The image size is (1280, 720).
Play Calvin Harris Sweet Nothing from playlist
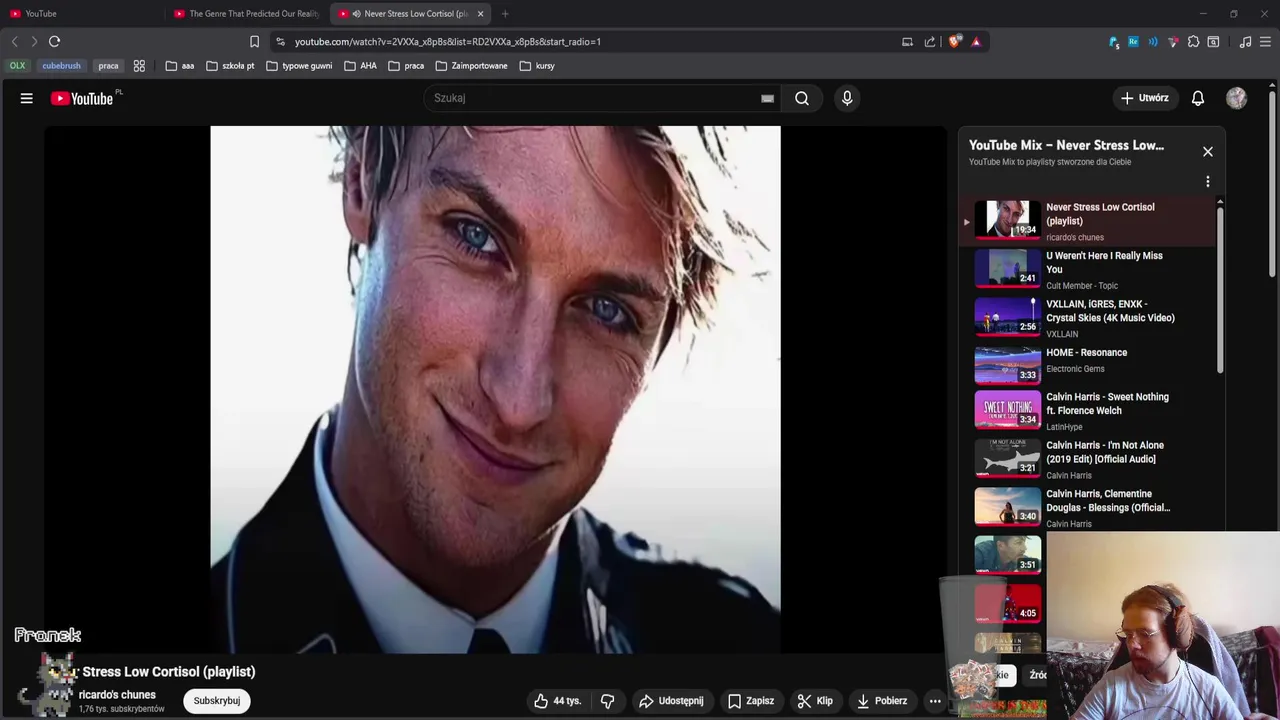pos(1089,410)
